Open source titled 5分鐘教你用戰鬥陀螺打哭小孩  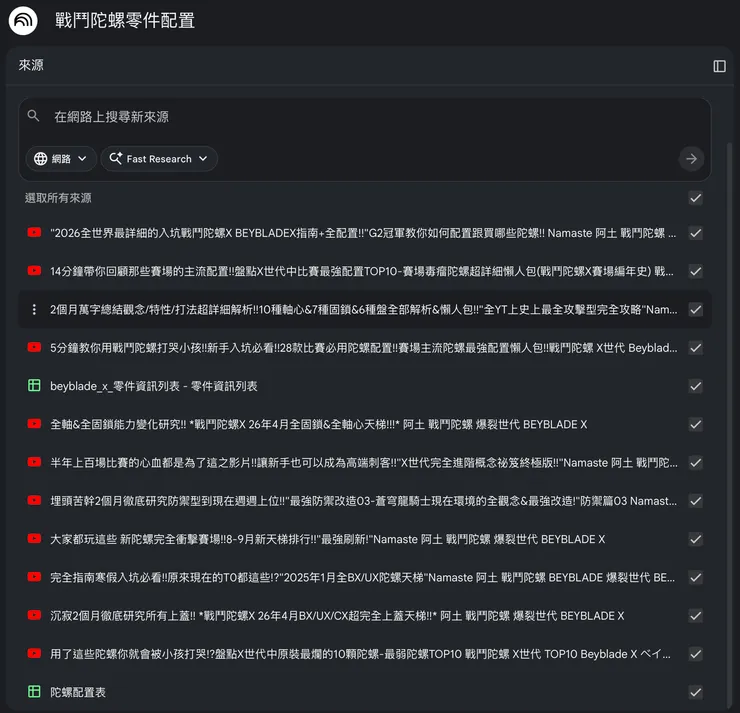tap(363, 348)
